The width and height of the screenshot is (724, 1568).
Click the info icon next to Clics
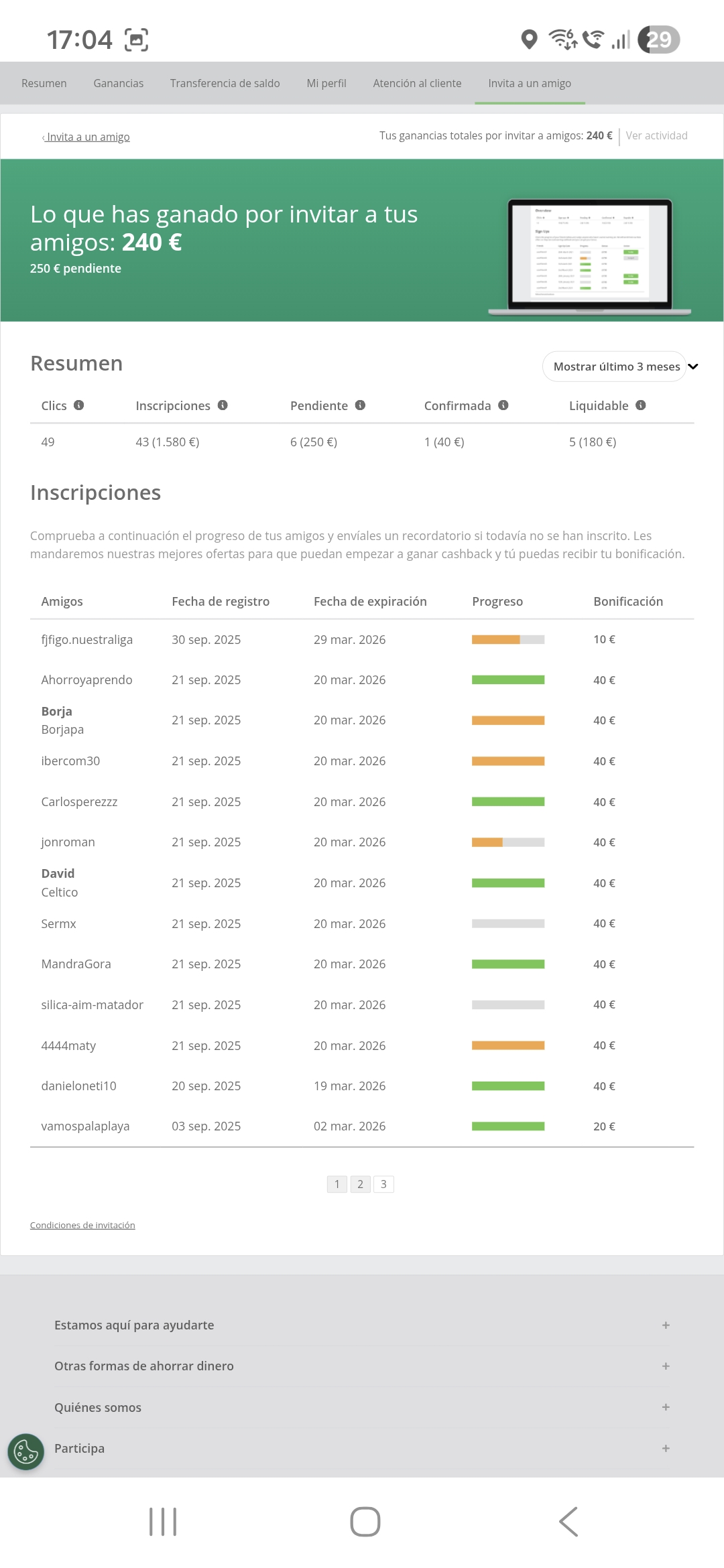pos(78,405)
